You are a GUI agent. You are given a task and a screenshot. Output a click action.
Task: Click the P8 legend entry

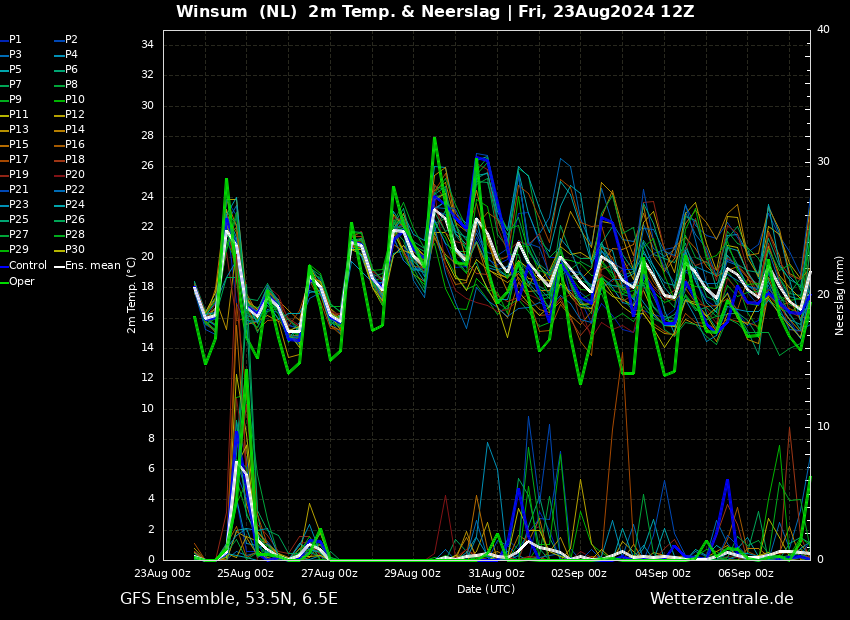[x=66, y=85]
